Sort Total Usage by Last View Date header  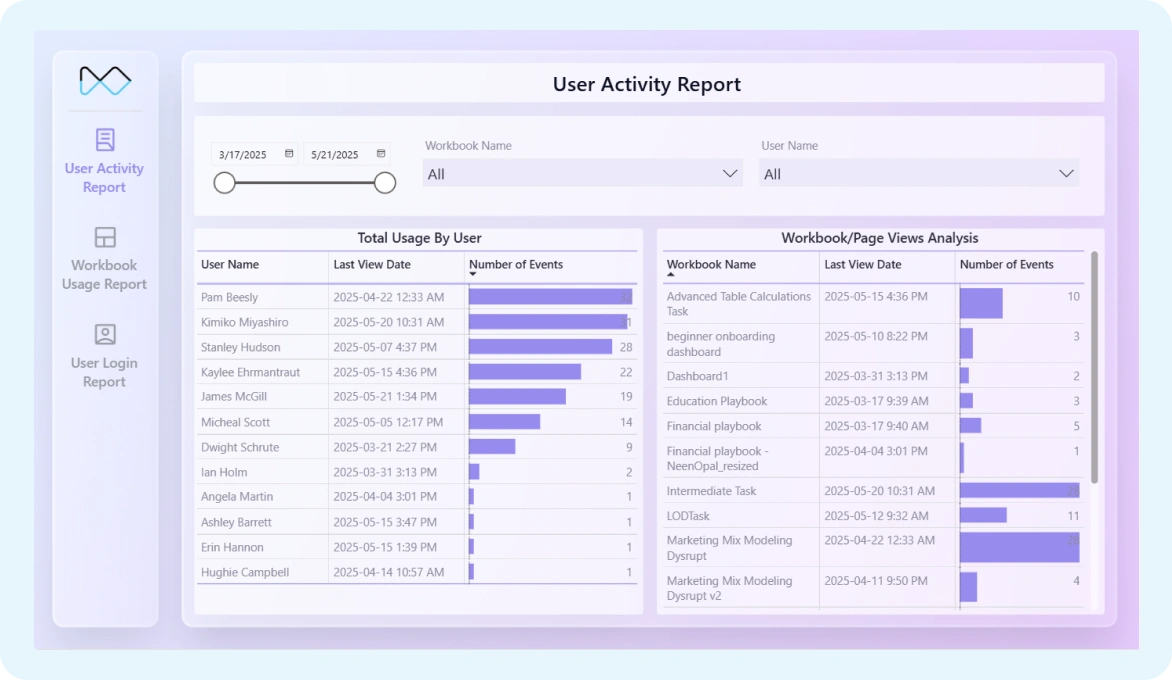click(x=372, y=265)
